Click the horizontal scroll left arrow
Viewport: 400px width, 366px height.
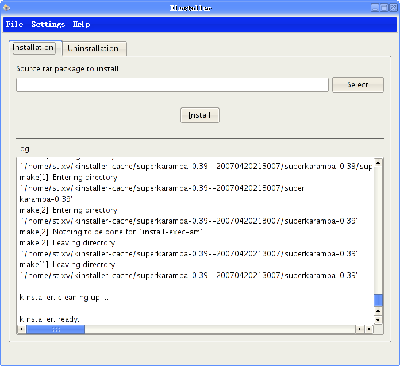[x=22, y=329]
